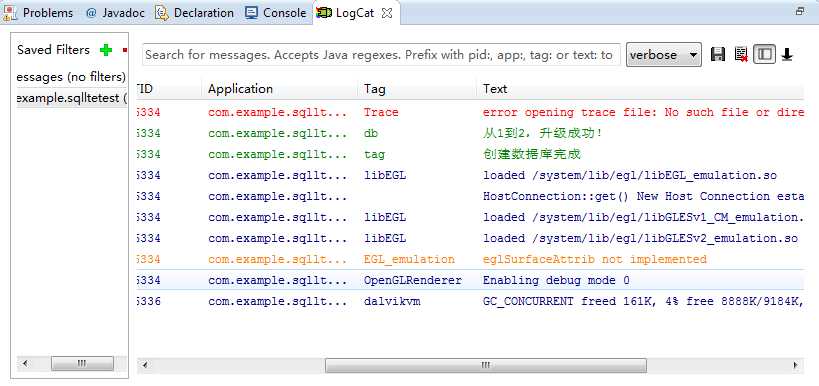
Task: Select the libGLESv1_CM_emulation loaded message
Action: (x=470, y=217)
